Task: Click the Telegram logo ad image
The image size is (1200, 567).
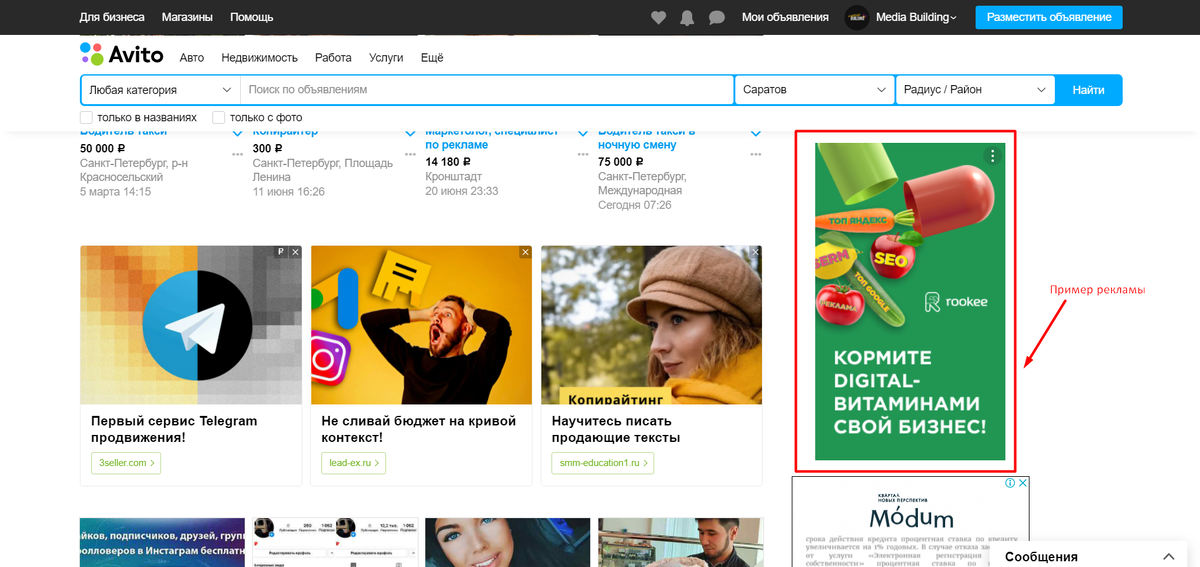Action: point(191,325)
